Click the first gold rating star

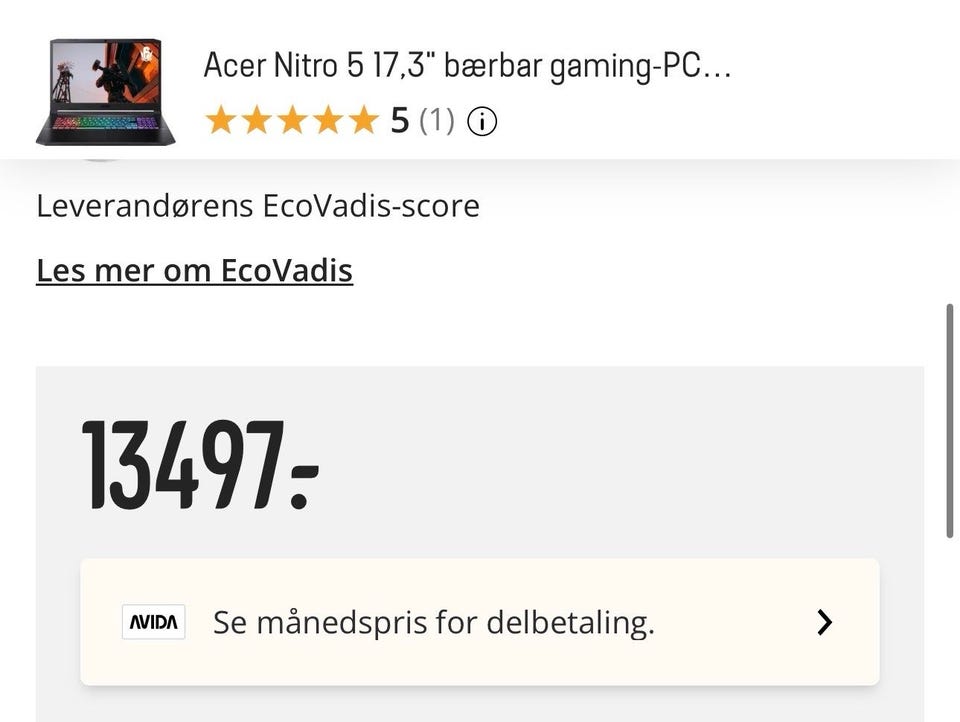(220, 119)
